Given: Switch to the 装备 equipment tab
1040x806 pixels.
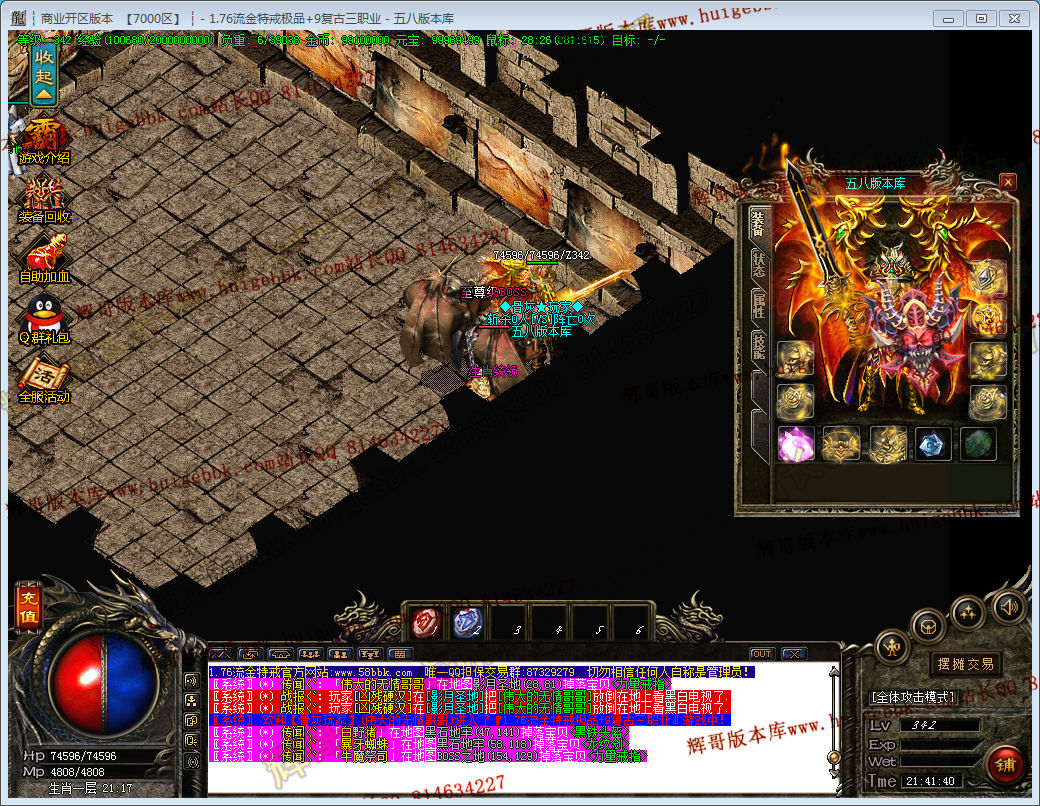Looking at the screenshot, I should (757, 224).
